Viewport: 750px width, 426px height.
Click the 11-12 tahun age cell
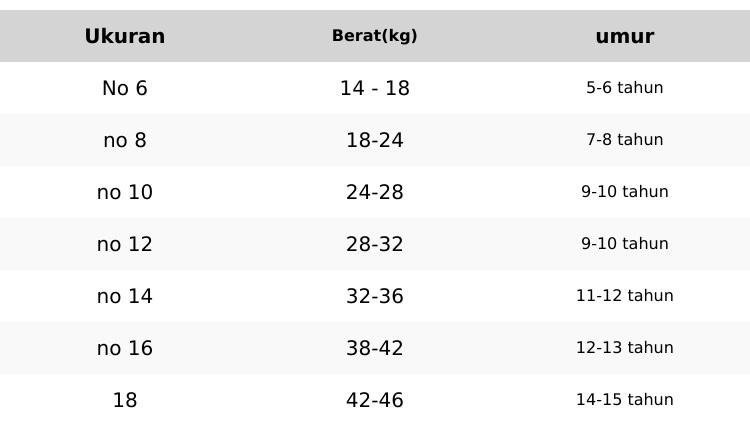pyautogui.click(x=625, y=295)
